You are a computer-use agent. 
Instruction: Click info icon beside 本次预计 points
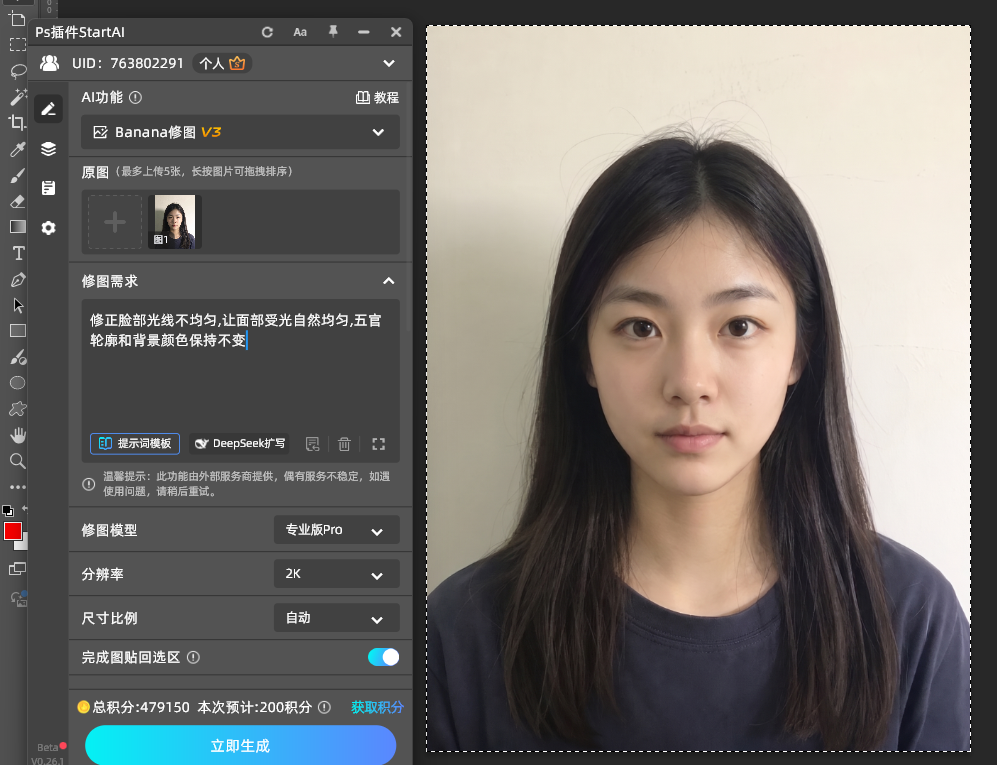(x=324, y=707)
